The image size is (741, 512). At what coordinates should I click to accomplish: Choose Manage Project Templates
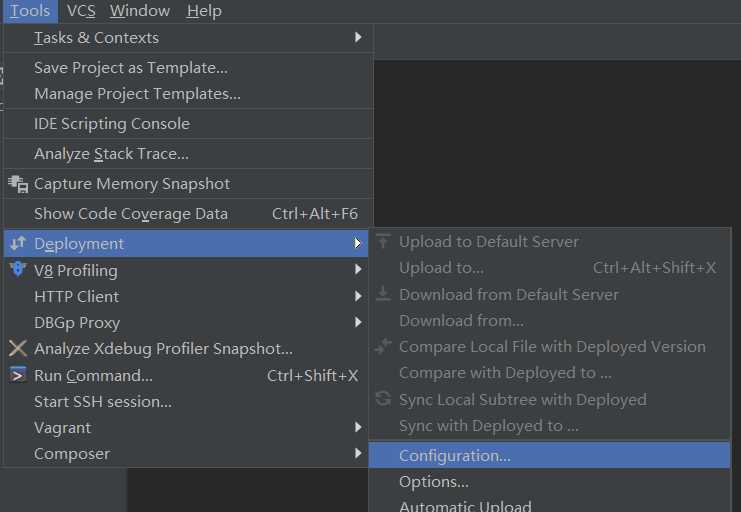138,94
